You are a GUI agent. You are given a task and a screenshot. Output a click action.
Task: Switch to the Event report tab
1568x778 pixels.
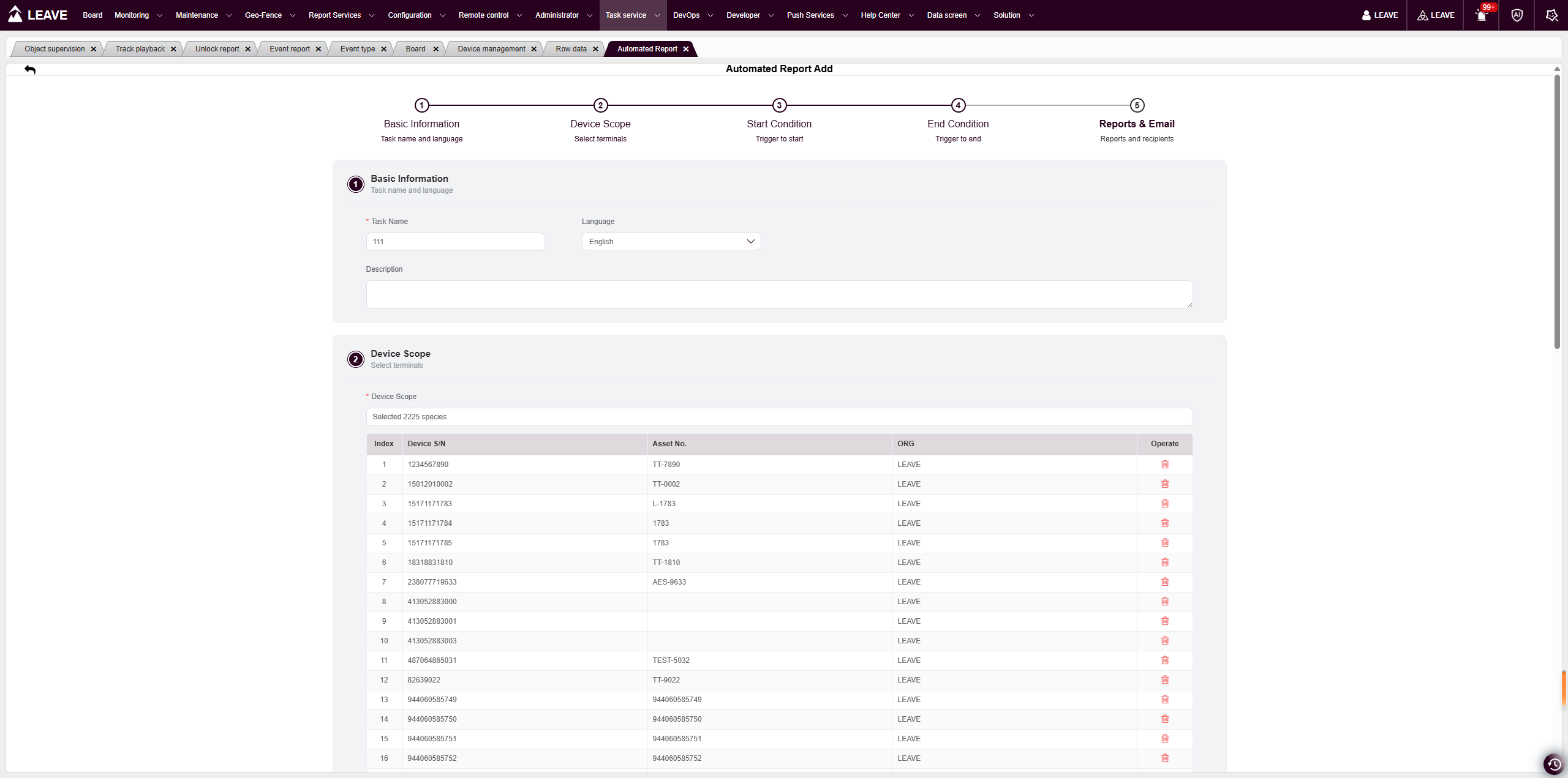pyautogui.click(x=290, y=49)
